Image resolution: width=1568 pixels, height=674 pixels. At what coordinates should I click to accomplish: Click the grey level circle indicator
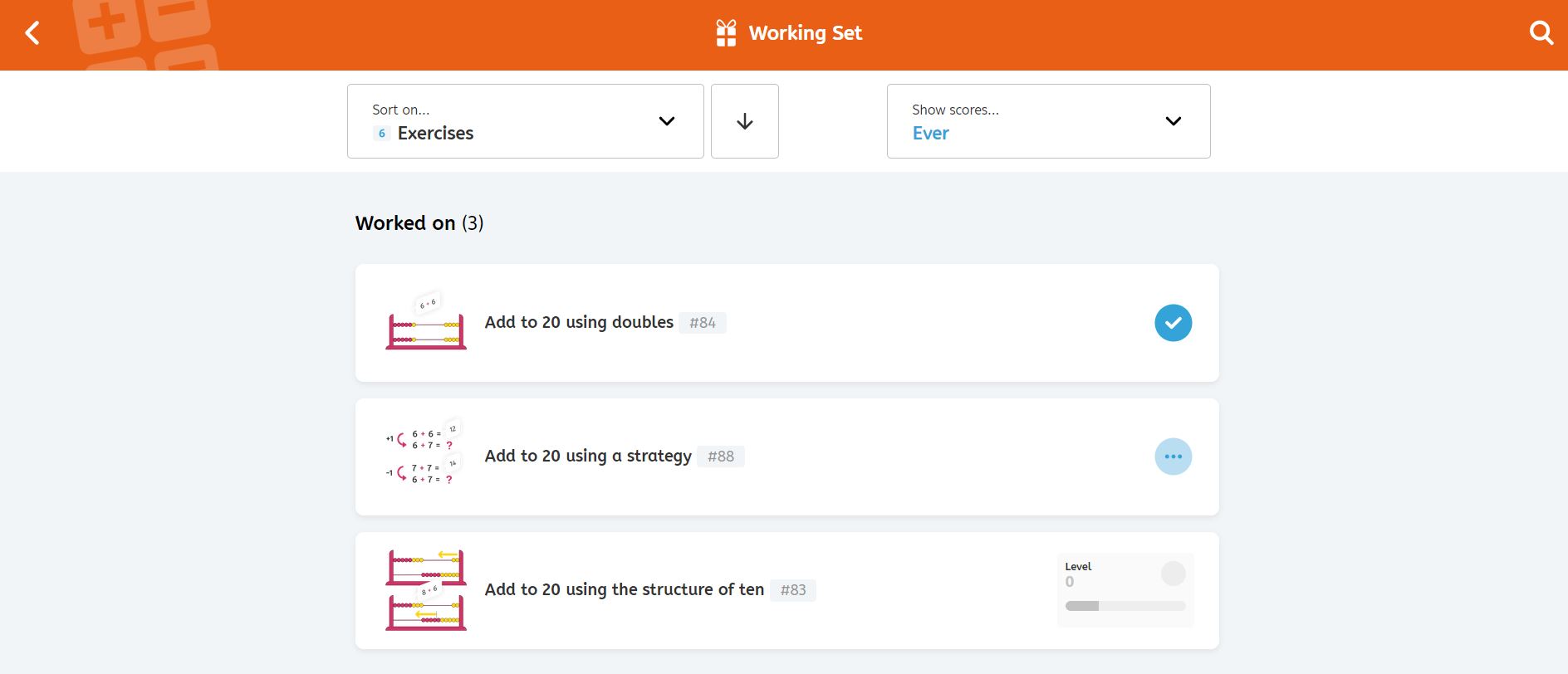[1173, 574]
